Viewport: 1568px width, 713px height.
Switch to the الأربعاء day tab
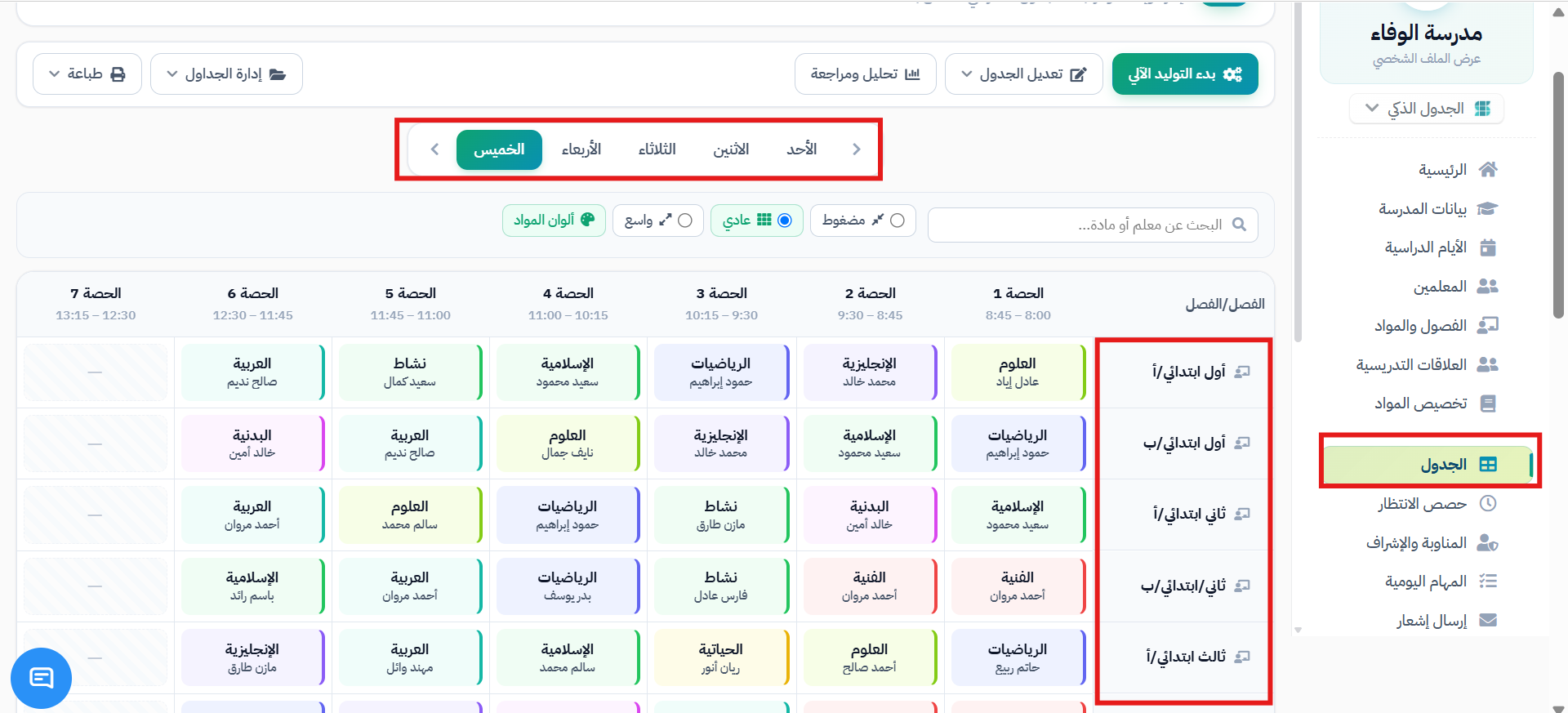(x=581, y=149)
